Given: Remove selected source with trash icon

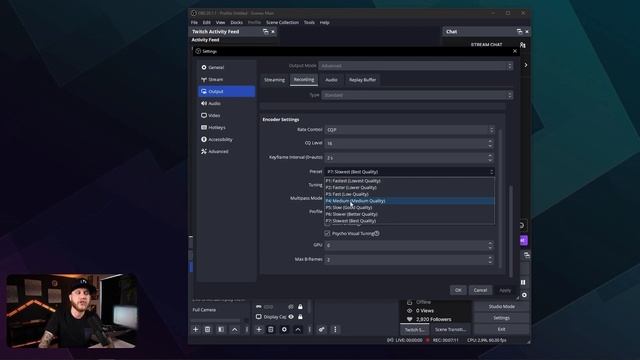Looking at the screenshot, I should (x=271, y=329).
